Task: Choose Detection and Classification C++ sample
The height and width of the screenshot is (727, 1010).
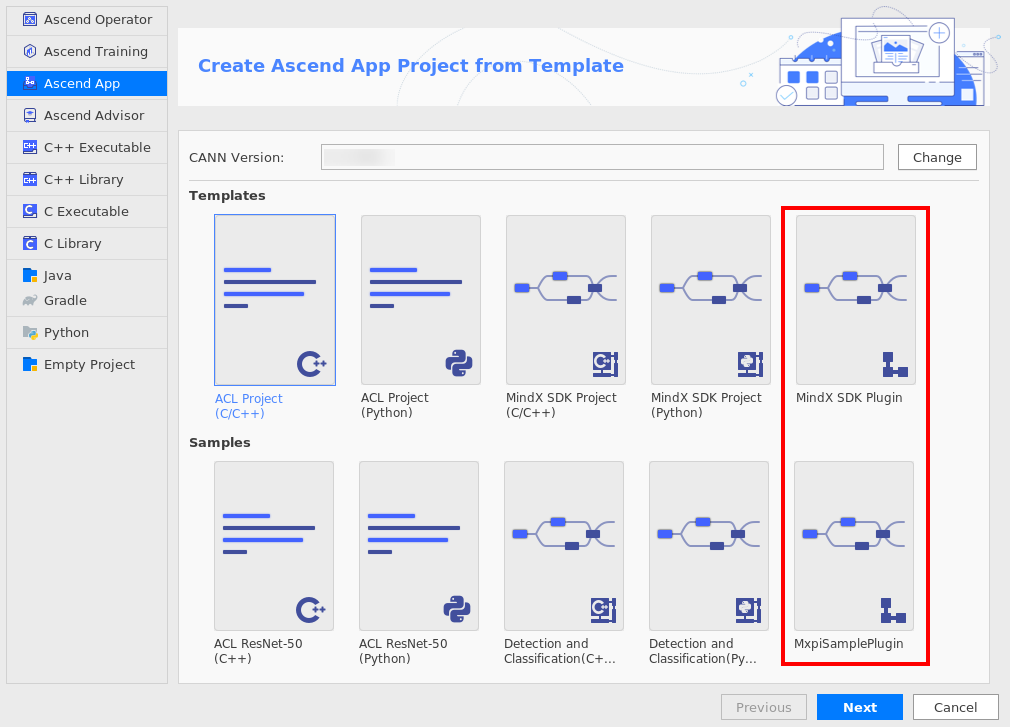Action: 564,546
